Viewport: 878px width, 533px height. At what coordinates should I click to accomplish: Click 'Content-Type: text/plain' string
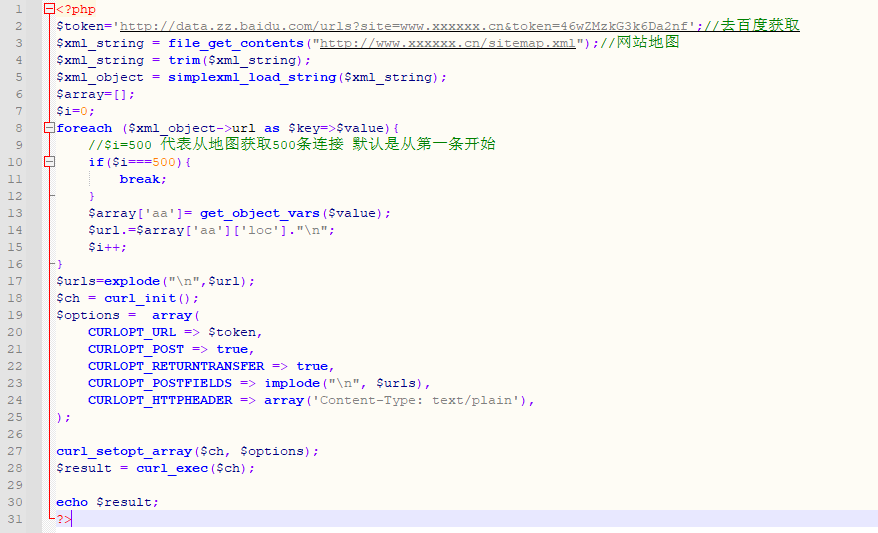[x=415, y=400]
